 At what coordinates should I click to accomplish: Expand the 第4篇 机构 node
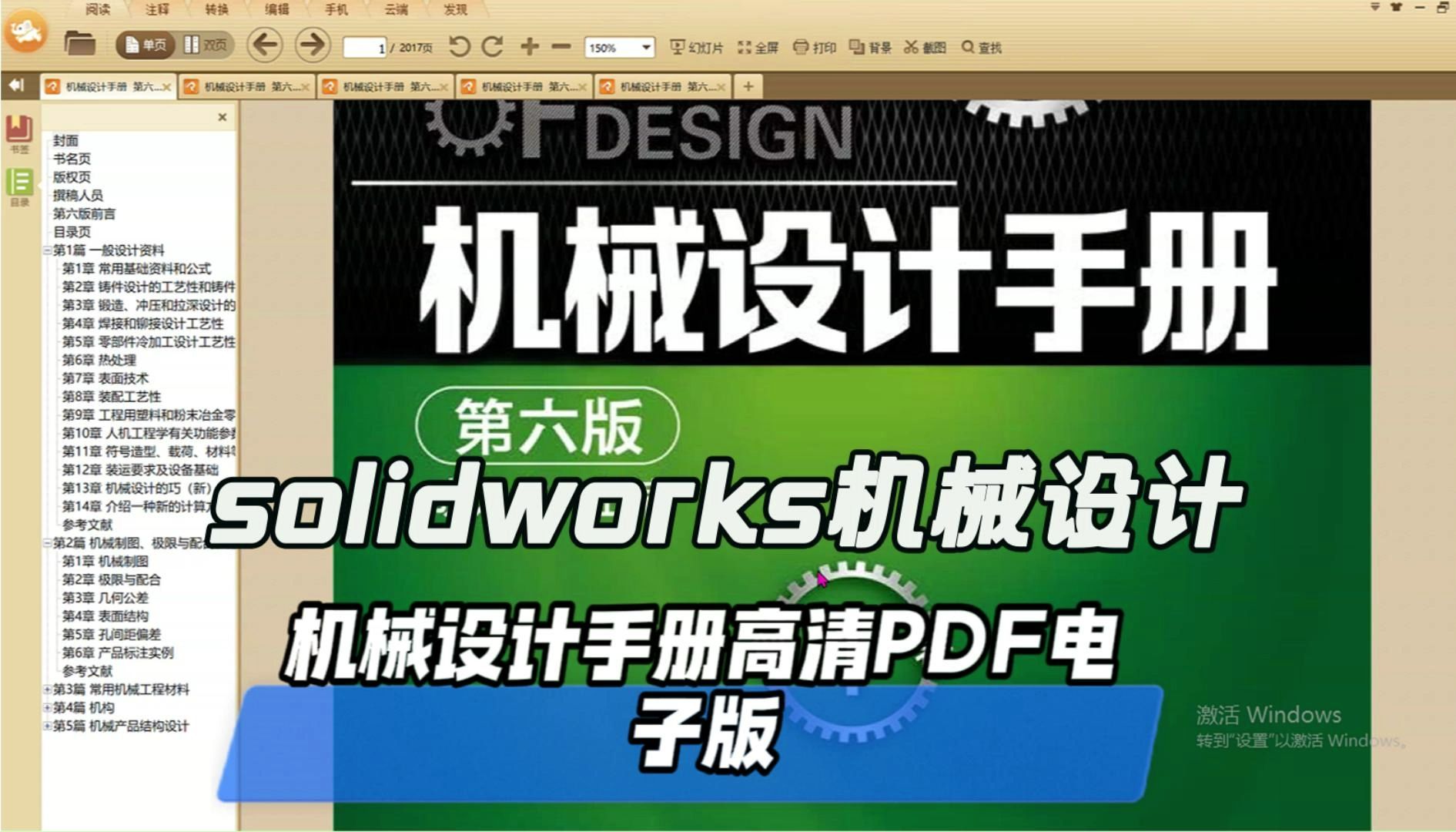point(47,708)
